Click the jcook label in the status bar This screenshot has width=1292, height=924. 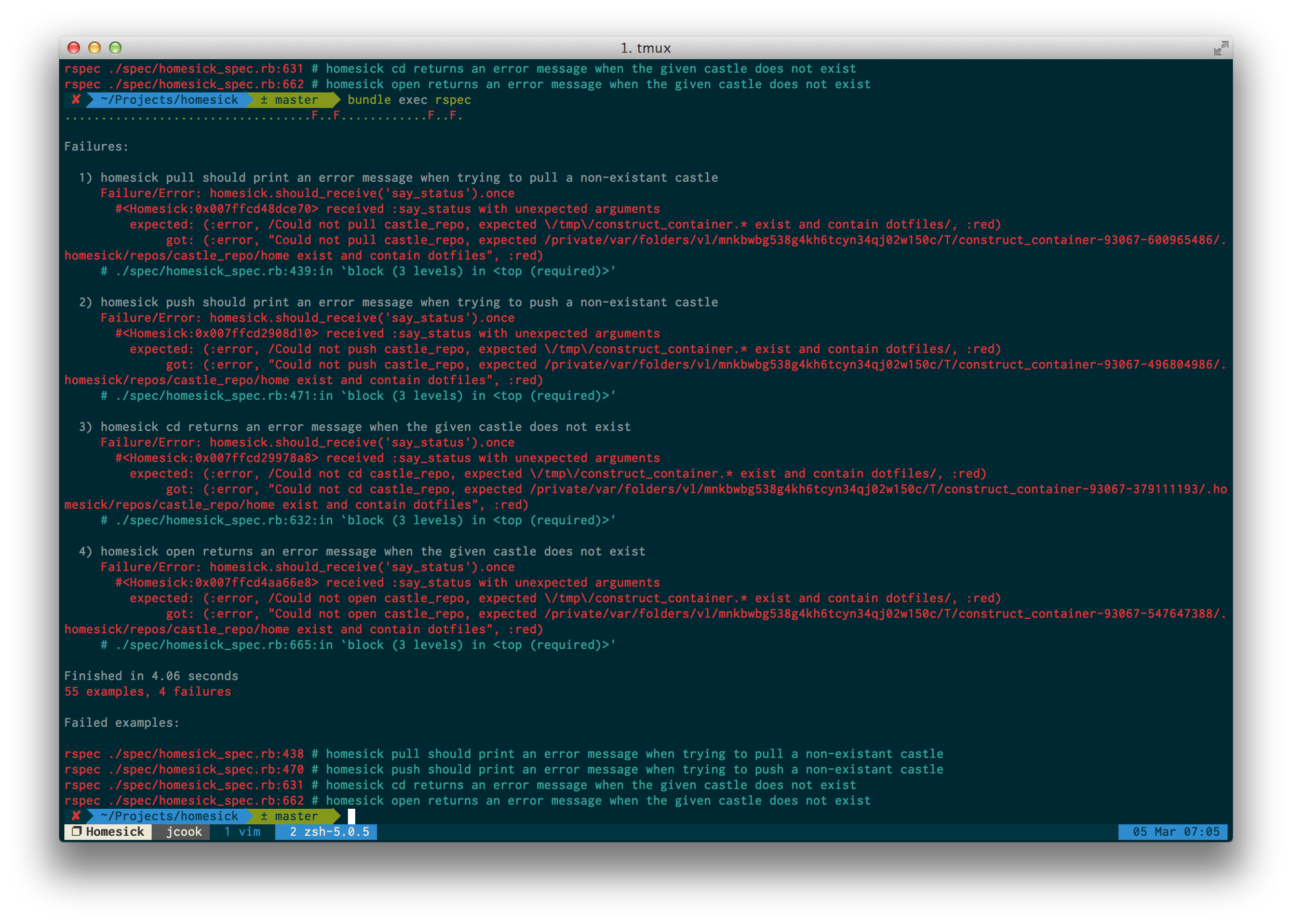point(183,832)
